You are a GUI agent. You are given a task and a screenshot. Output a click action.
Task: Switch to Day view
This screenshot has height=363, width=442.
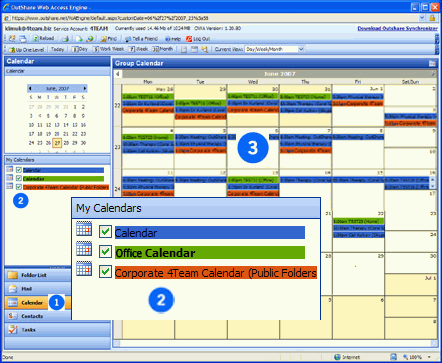point(80,49)
